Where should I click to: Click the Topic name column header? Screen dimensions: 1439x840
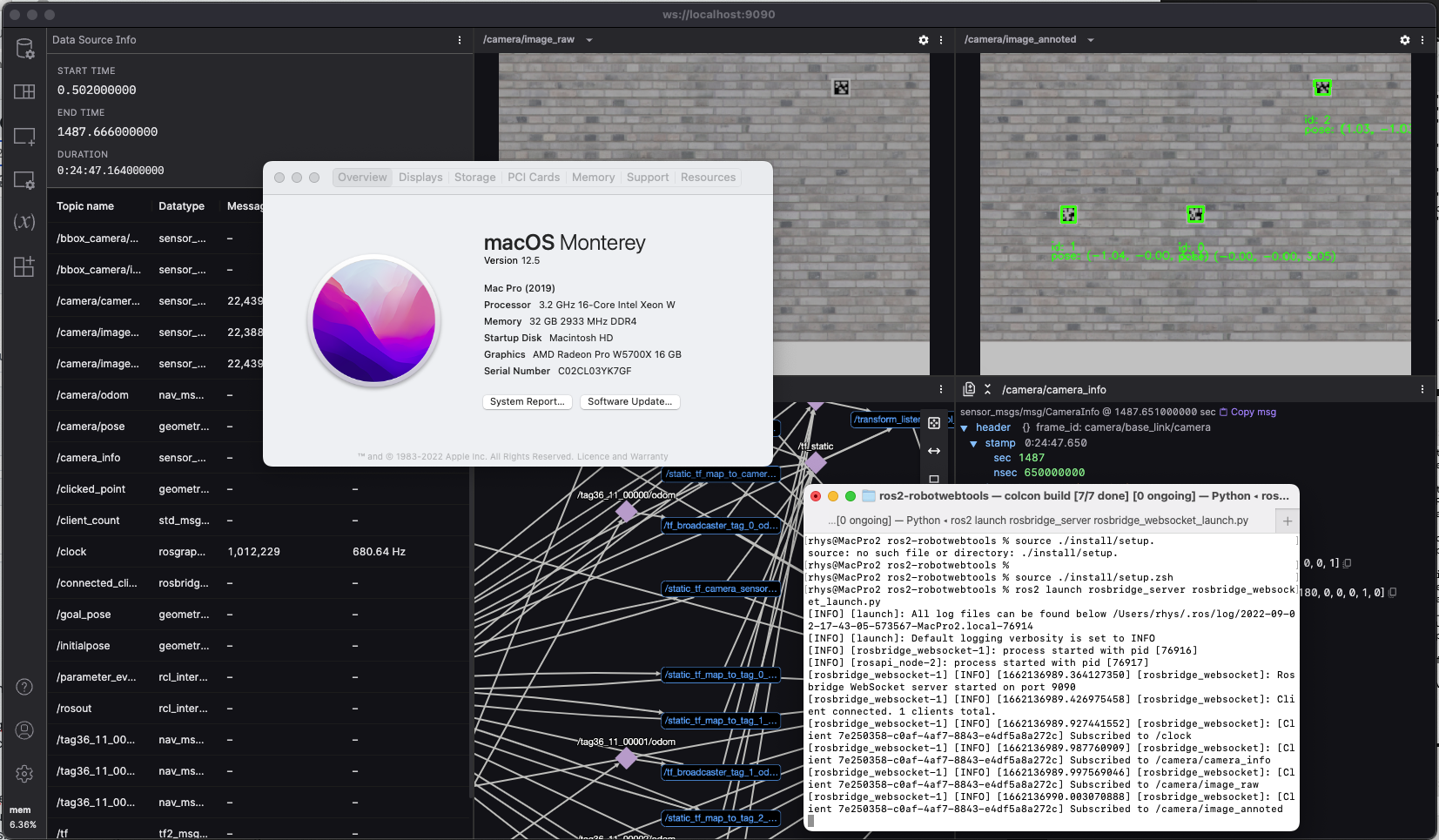click(x=85, y=206)
